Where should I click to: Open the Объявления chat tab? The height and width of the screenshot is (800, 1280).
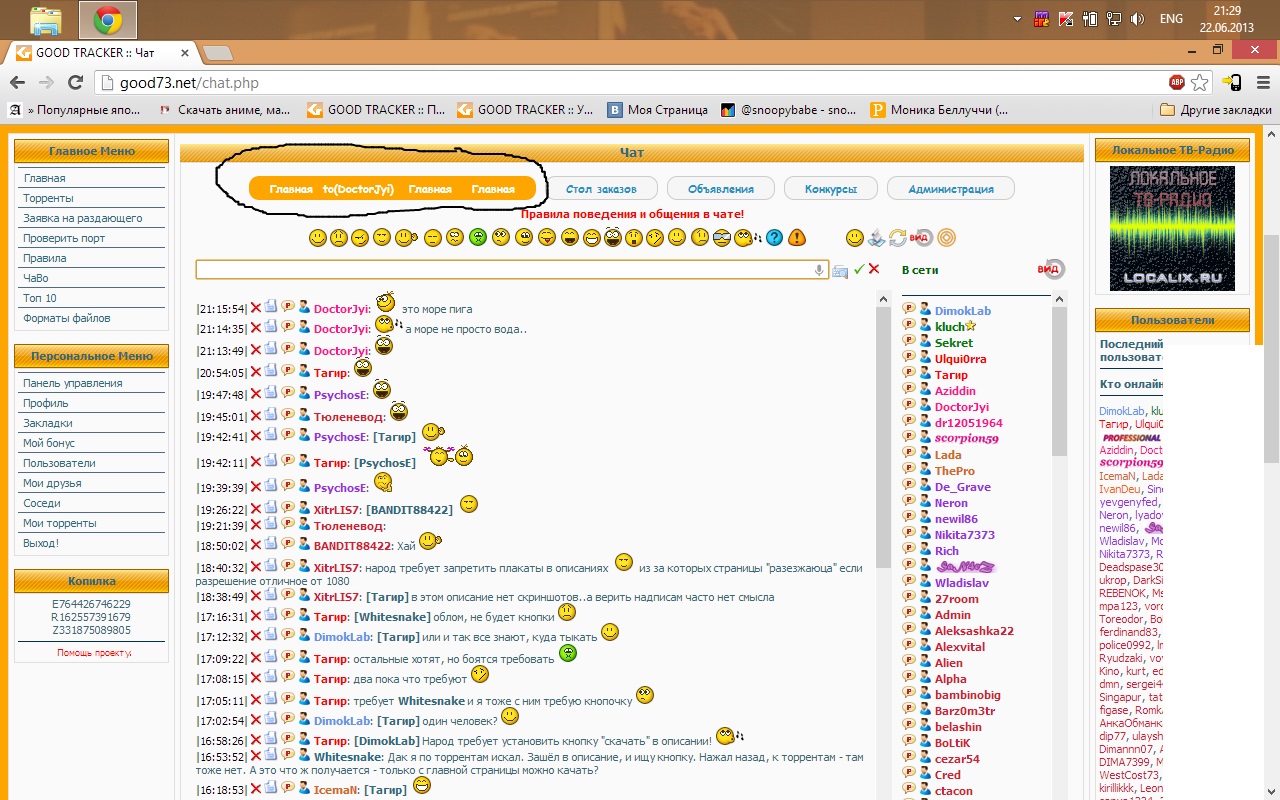[x=721, y=188]
